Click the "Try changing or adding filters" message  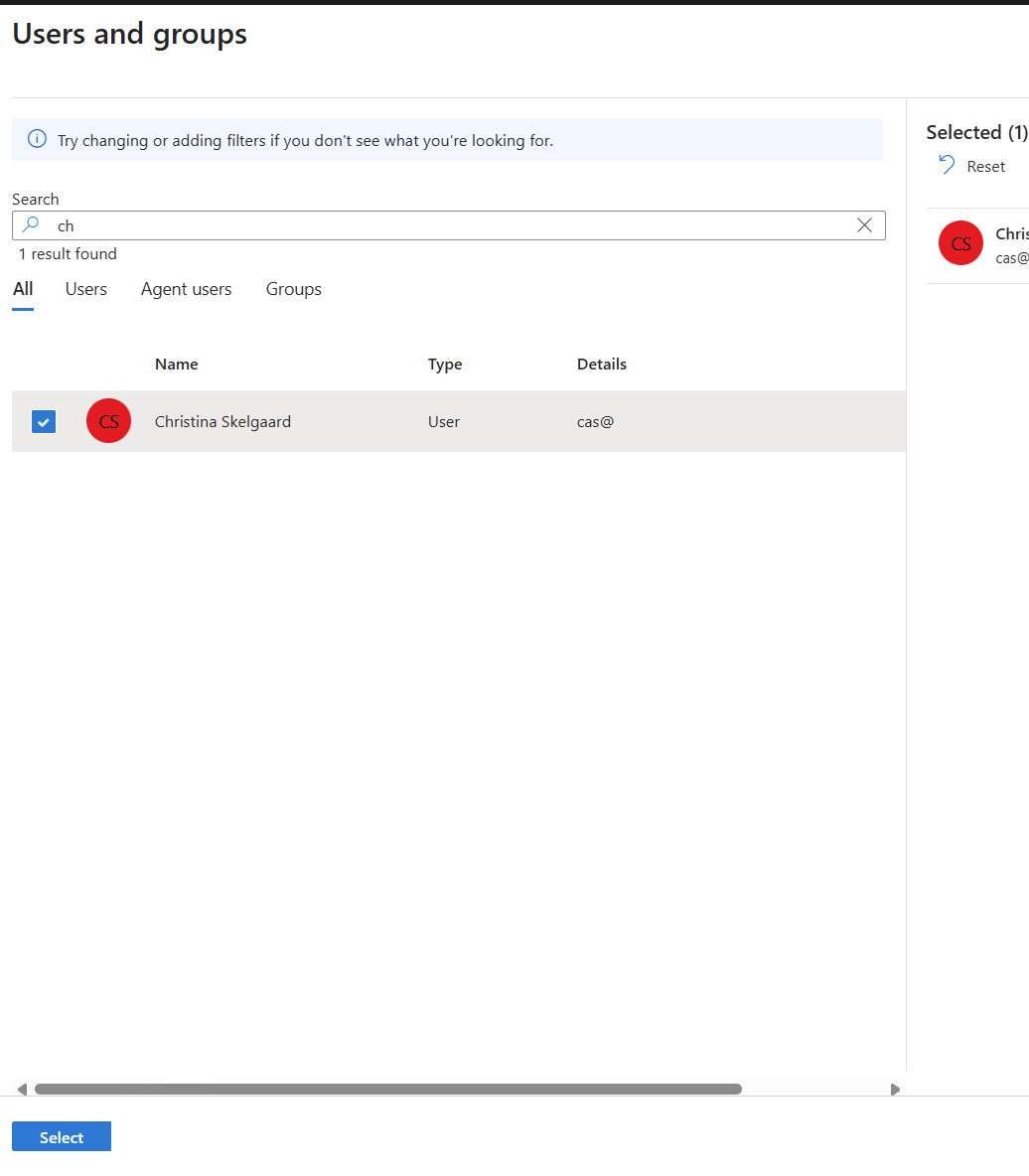point(305,140)
